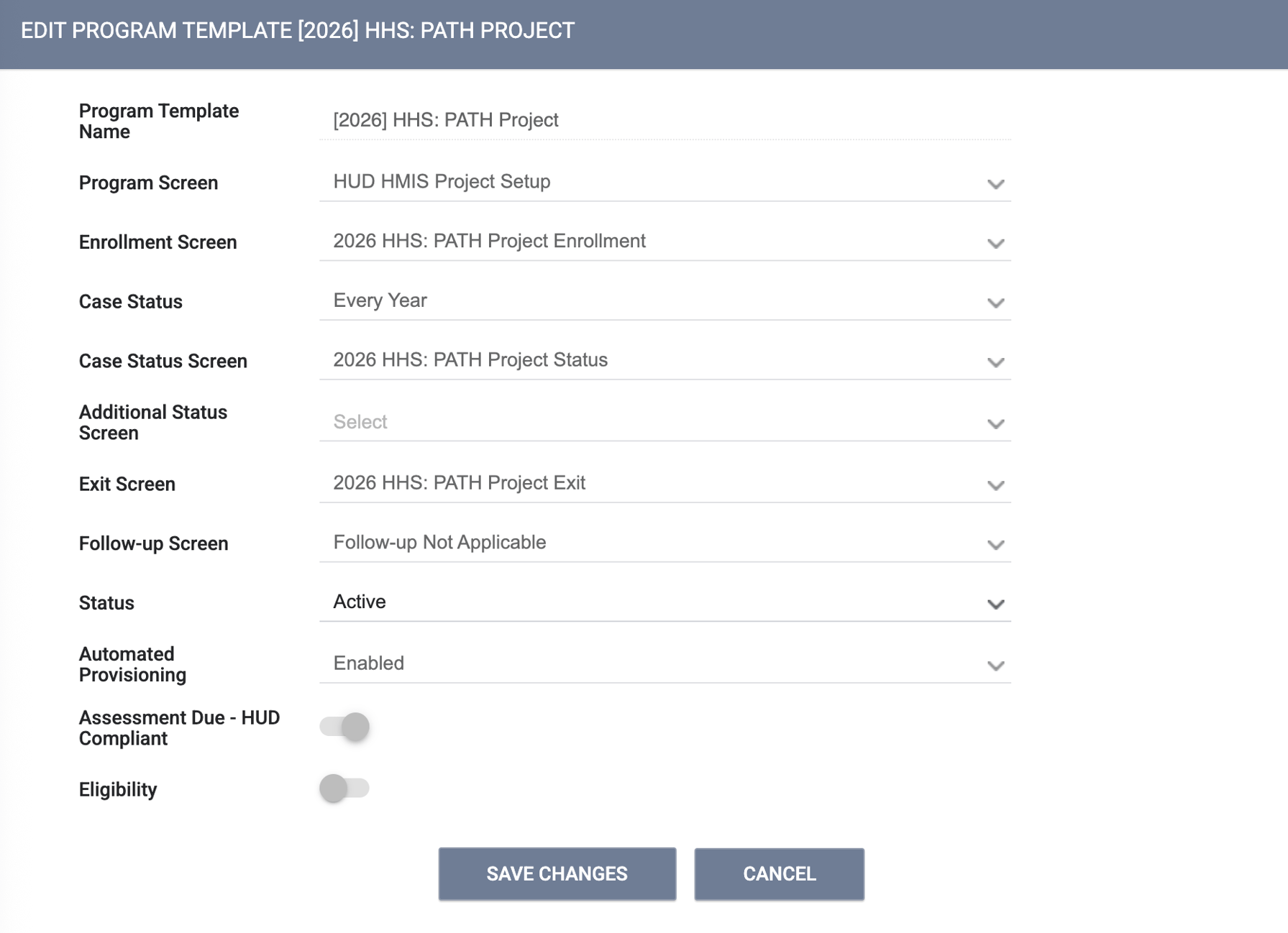Open the Every Year case status dropdown
This screenshot has width=1288, height=933.
tap(665, 300)
